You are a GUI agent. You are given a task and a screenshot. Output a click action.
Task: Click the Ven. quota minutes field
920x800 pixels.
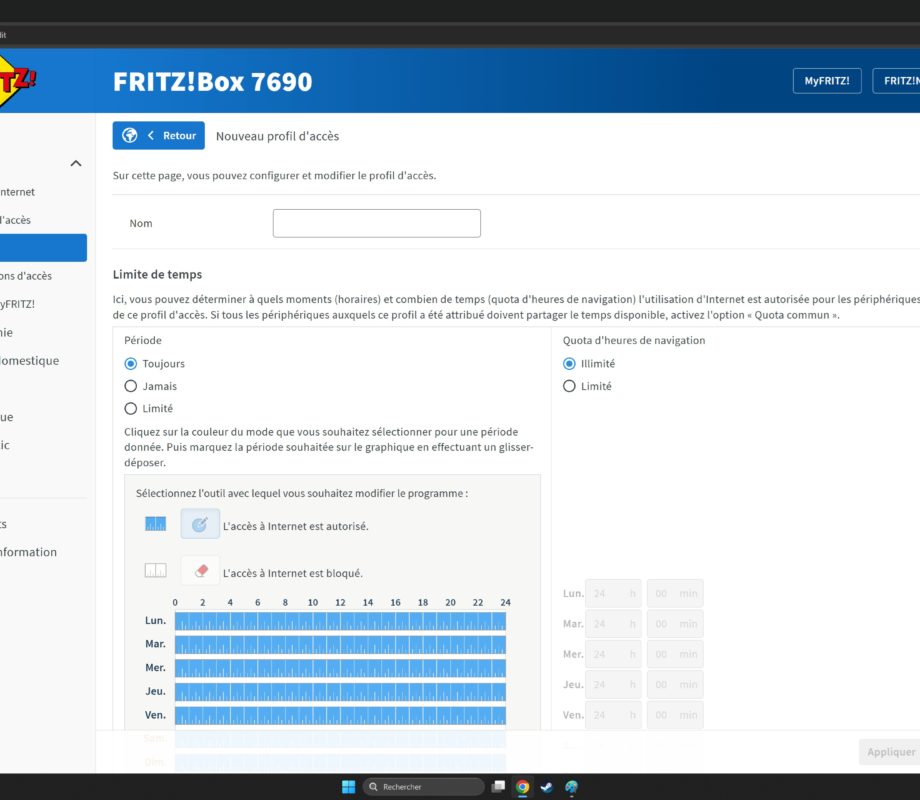[675, 715]
